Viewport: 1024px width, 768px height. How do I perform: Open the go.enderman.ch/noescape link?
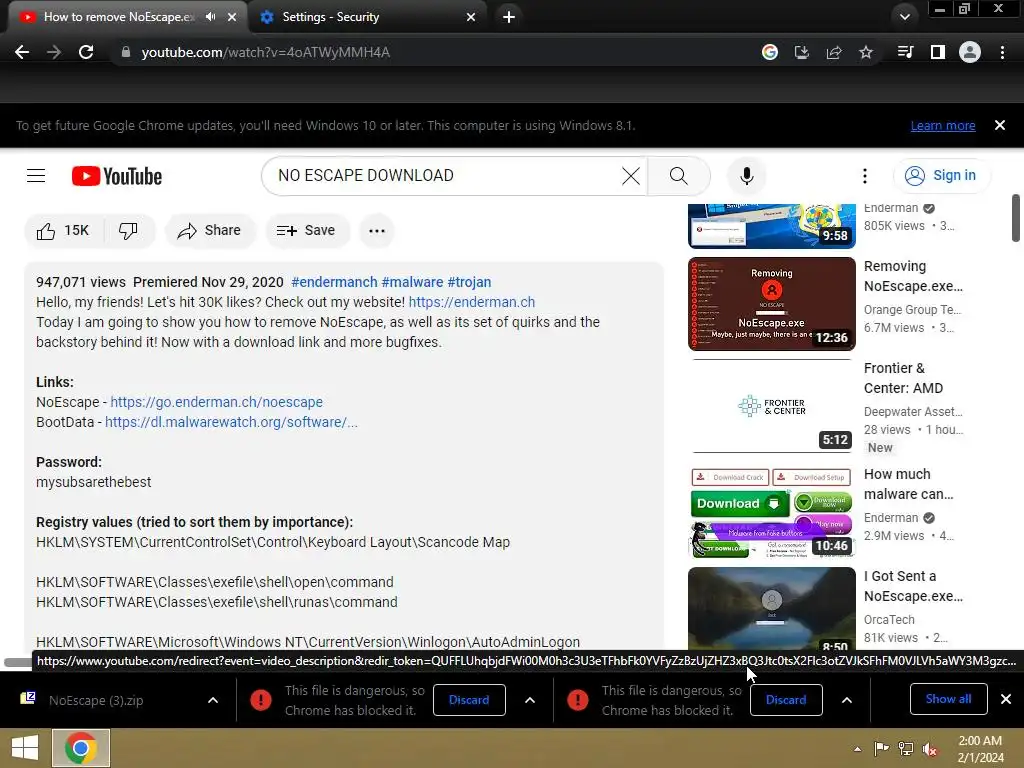click(x=216, y=402)
